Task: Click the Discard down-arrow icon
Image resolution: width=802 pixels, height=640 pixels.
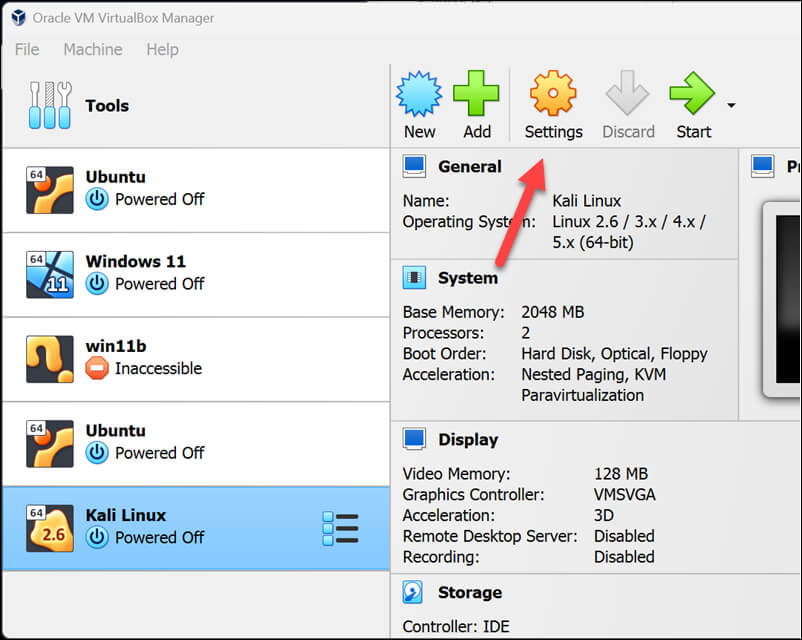Action: coord(628,95)
